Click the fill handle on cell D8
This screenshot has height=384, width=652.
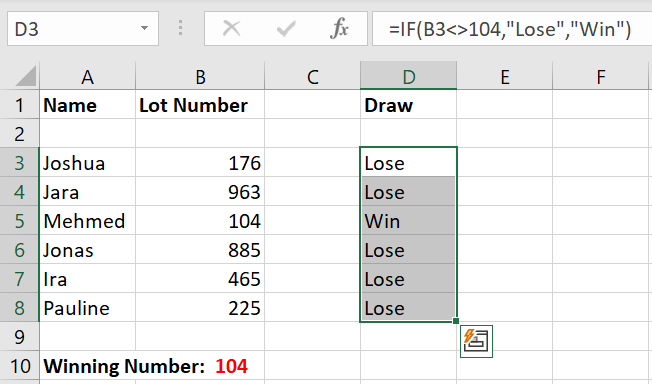pos(456,321)
